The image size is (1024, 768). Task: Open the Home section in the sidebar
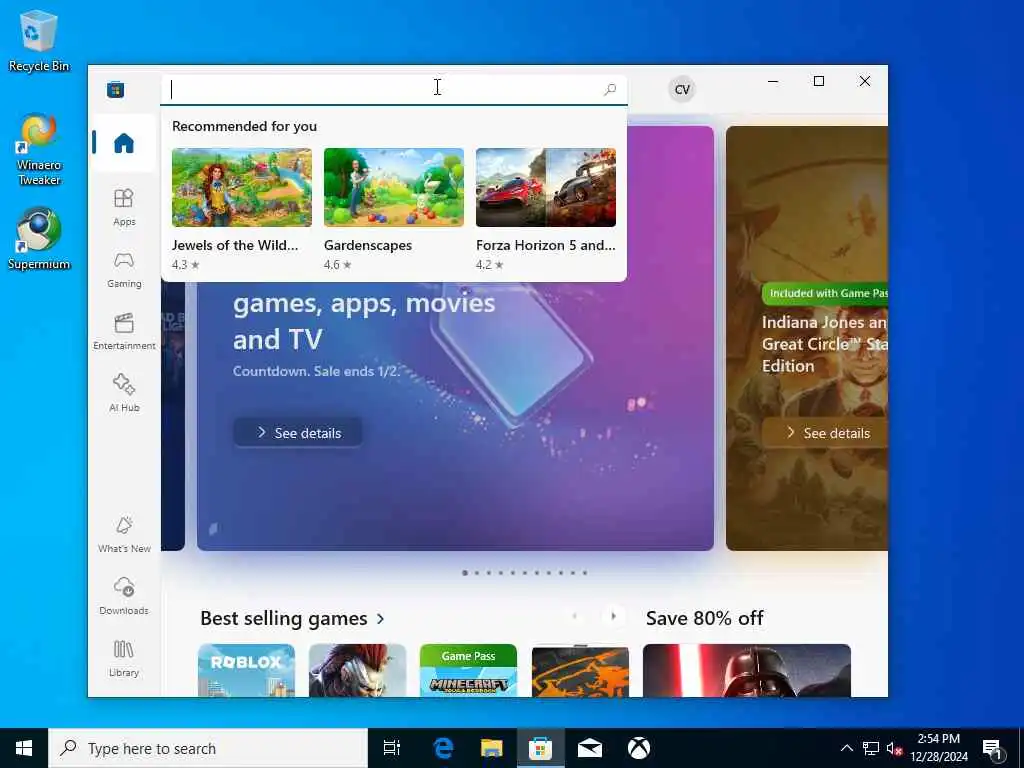(x=124, y=143)
